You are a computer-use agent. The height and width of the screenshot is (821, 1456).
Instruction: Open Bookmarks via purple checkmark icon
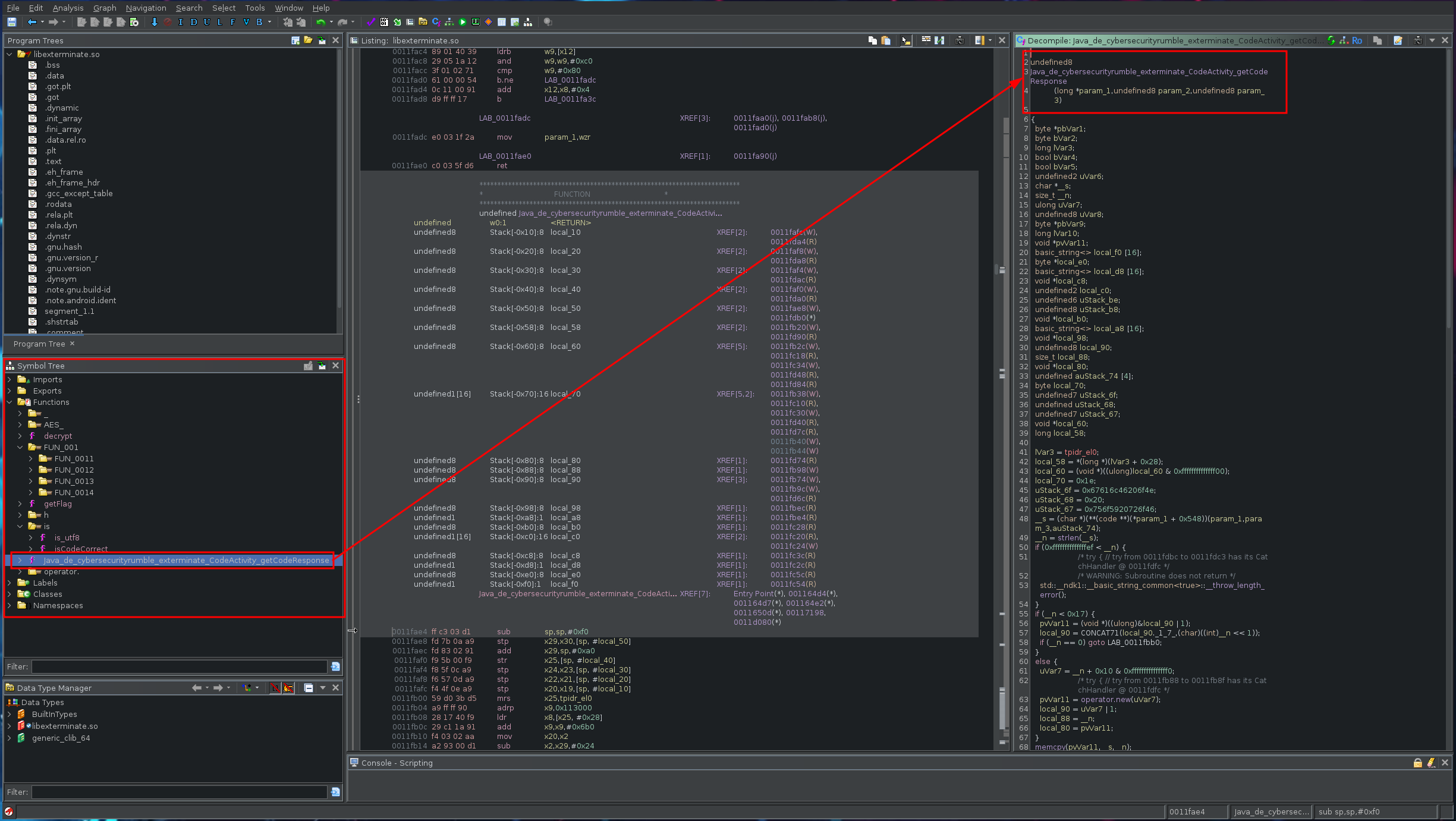point(371,22)
